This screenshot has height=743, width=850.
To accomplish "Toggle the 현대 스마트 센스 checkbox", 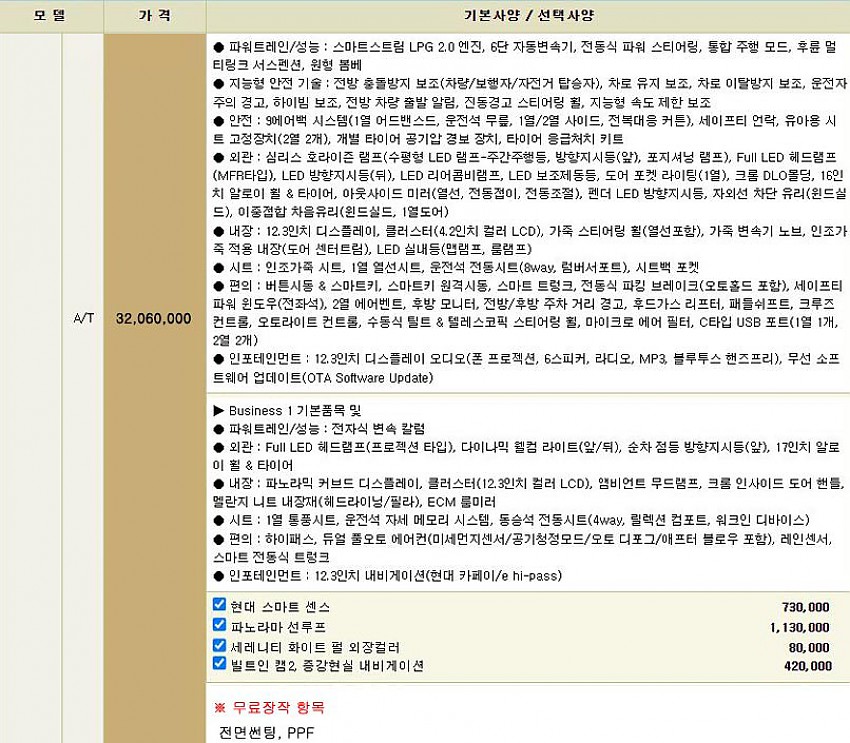I will 220,605.
